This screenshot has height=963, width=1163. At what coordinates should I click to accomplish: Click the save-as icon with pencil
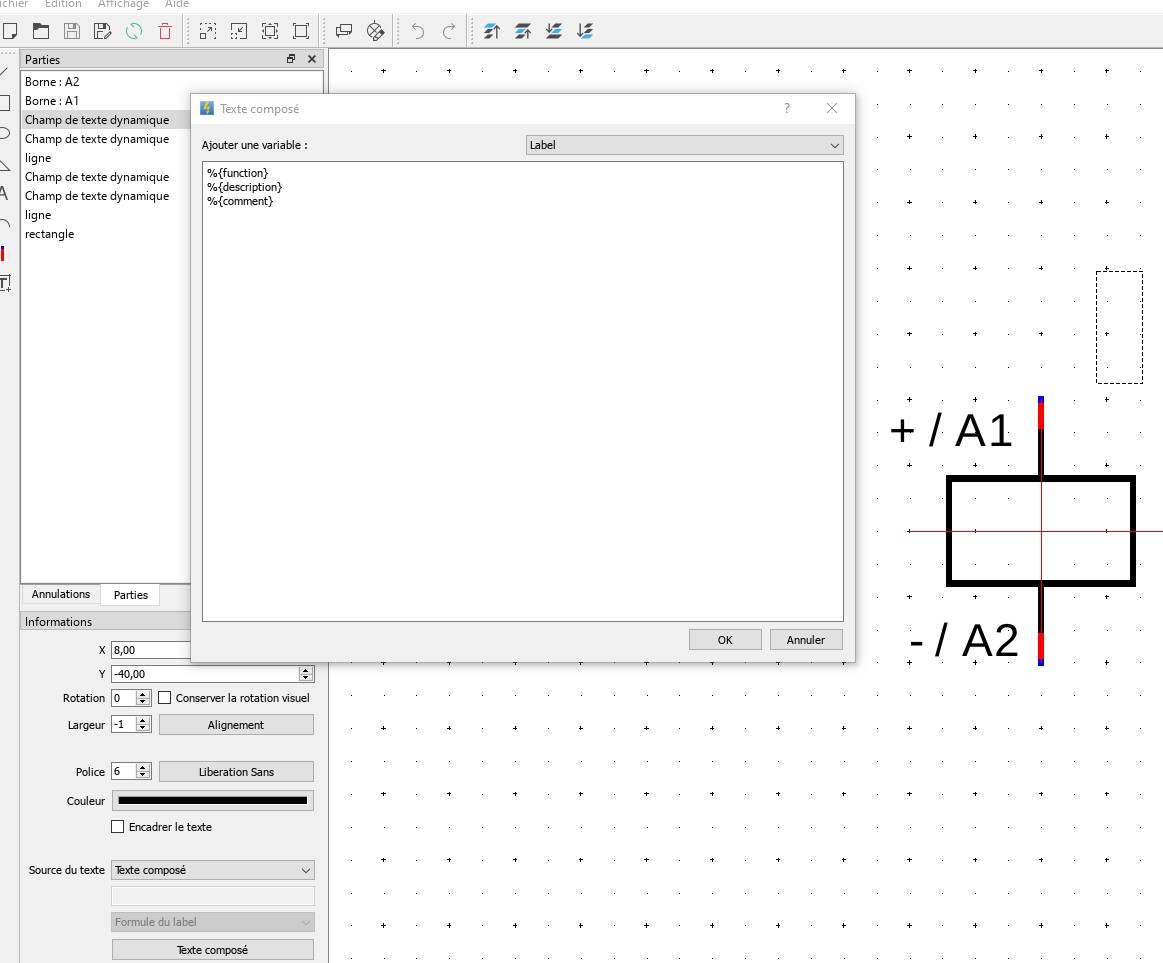coord(102,31)
